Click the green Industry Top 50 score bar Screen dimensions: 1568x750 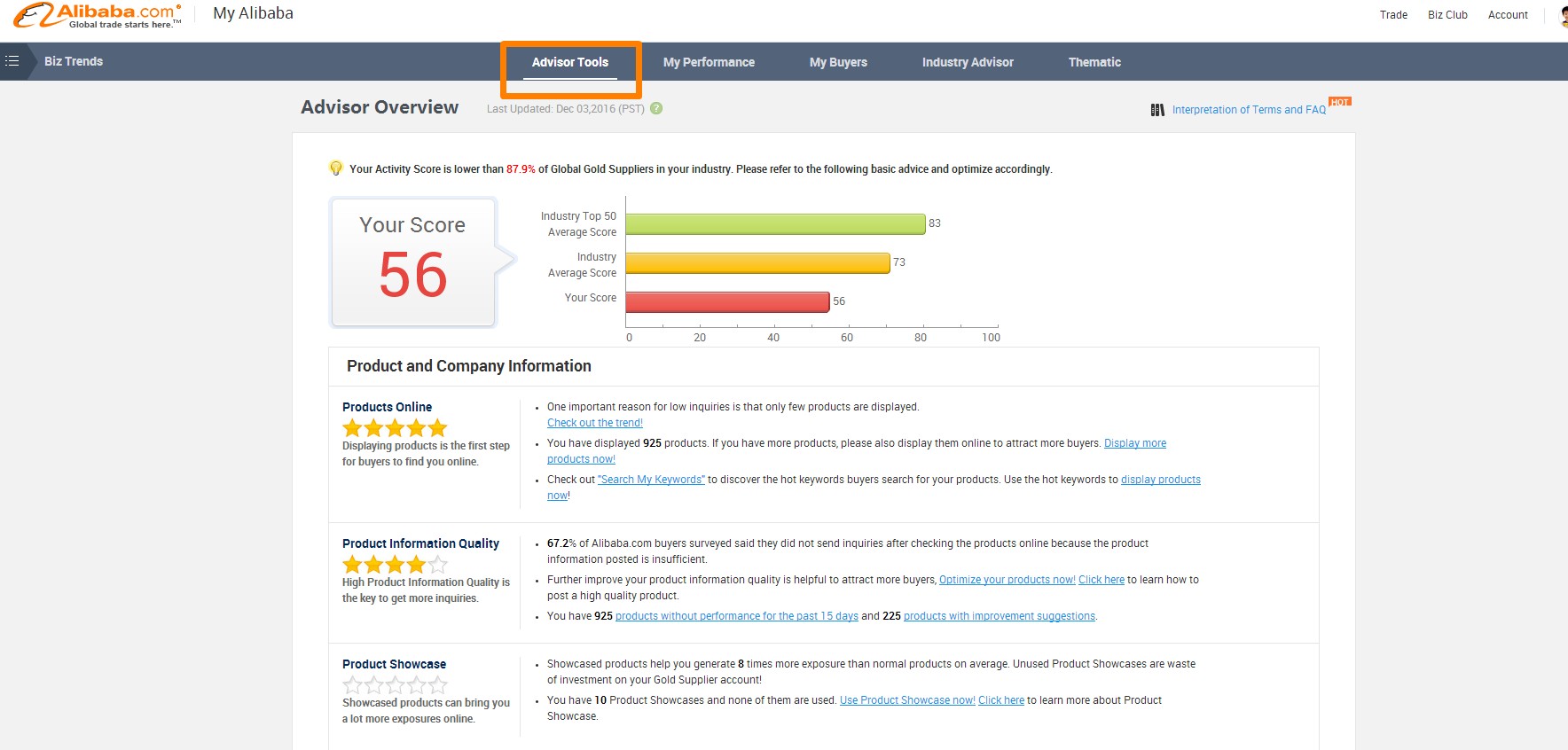click(776, 224)
